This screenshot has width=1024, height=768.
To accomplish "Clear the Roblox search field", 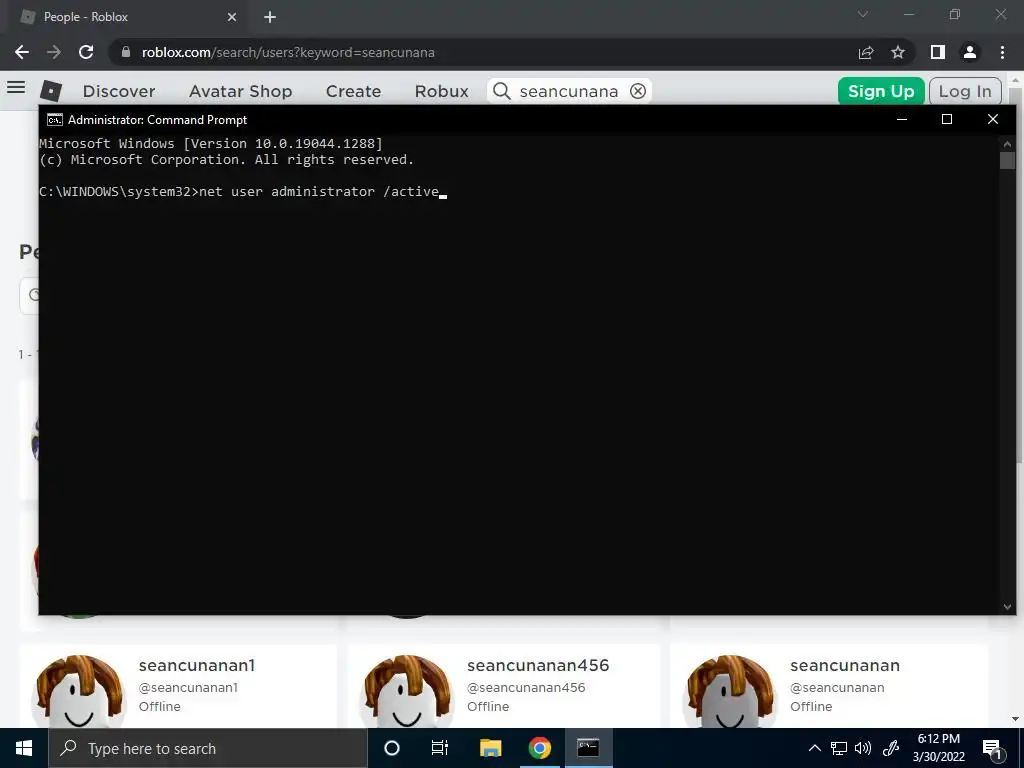I will click(638, 91).
